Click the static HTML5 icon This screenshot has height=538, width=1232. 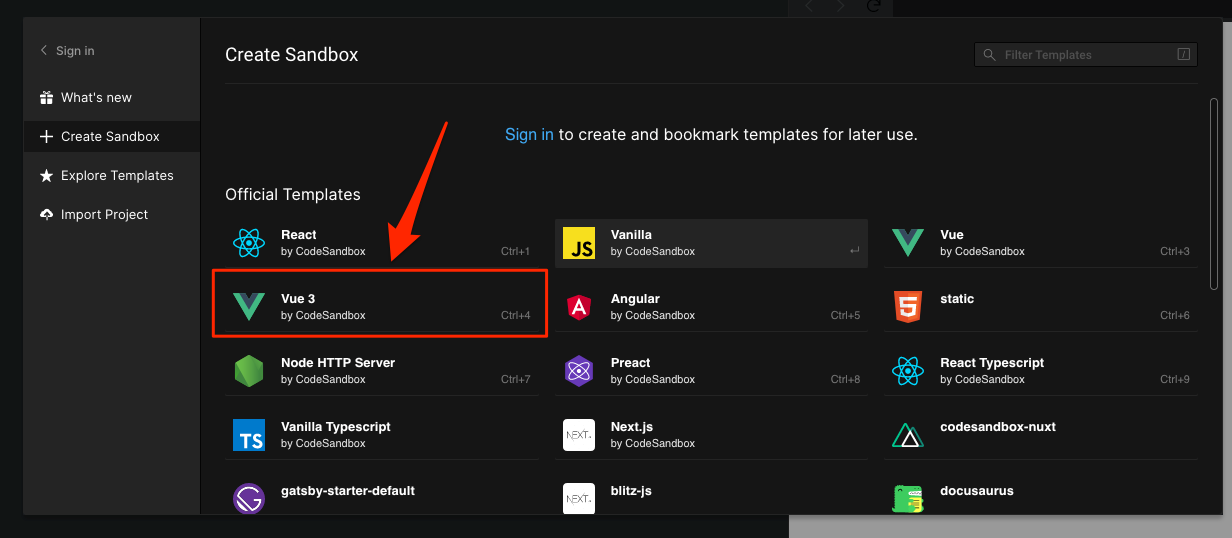click(x=908, y=307)
